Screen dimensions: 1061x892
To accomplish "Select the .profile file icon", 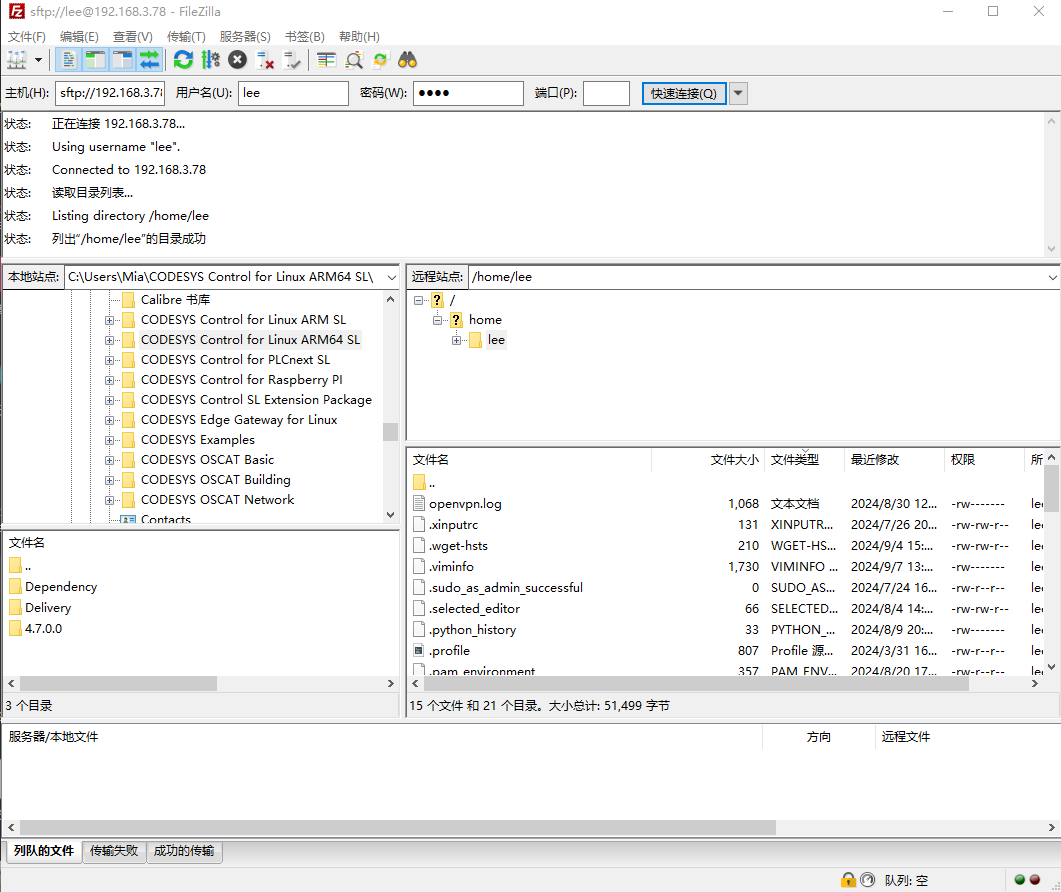I will [419, 650].
